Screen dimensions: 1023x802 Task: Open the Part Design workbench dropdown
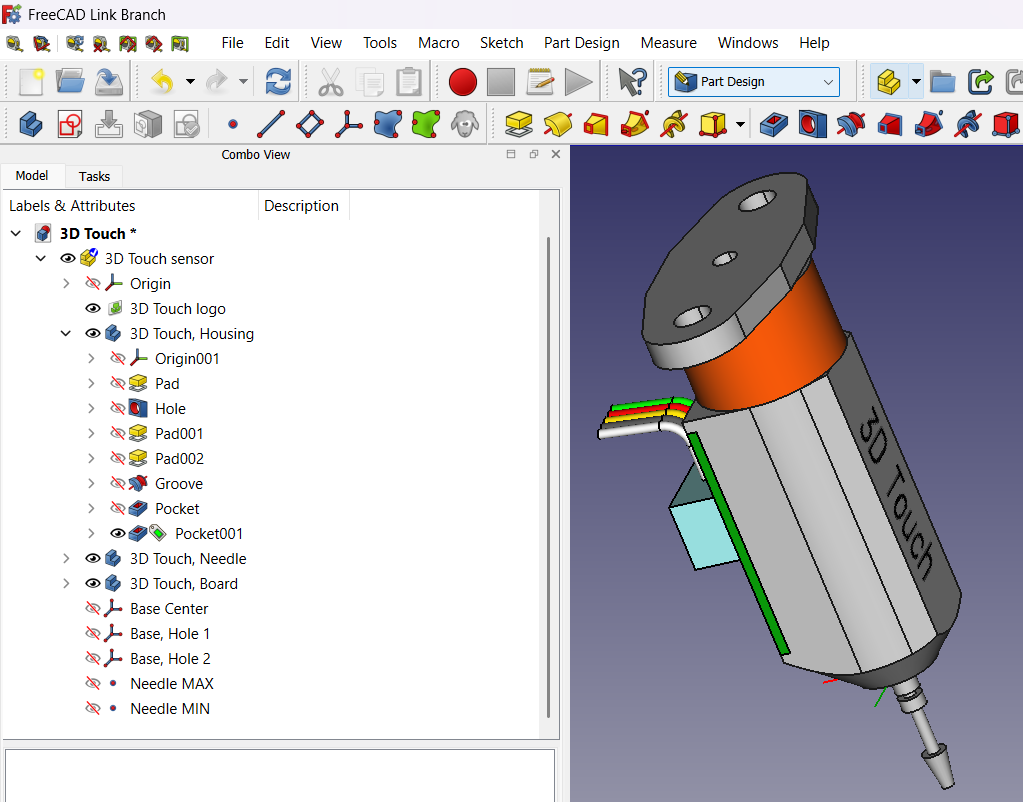754,82
